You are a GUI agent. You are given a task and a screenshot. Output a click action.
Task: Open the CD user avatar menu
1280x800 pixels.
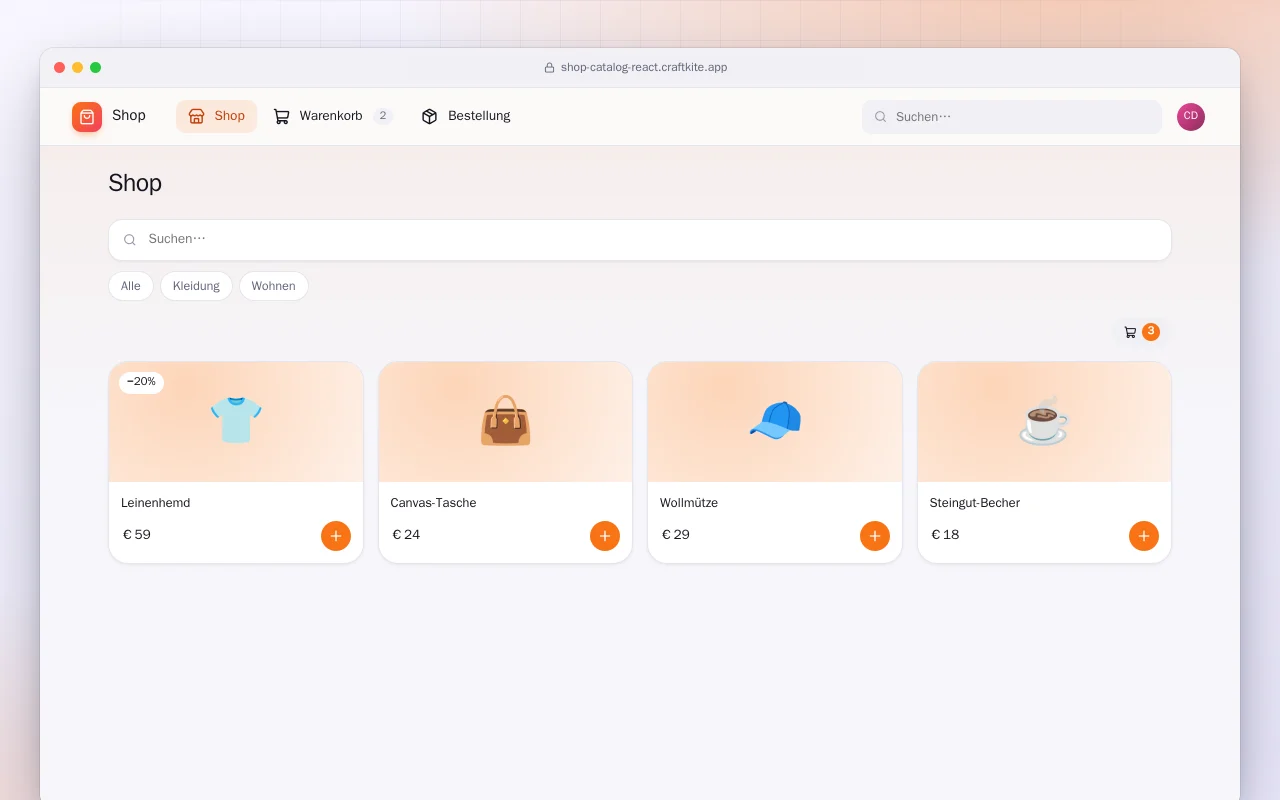tap(1191, 117)
